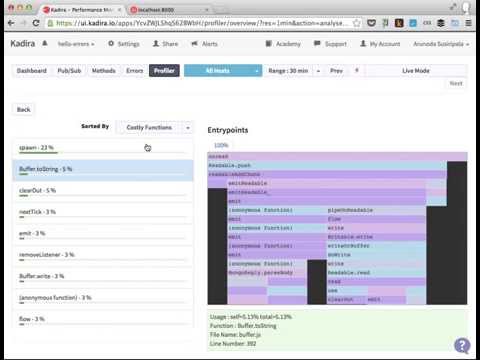Click the Prev button
This screenshot has width=480, height=360.
tap(336, 71)
